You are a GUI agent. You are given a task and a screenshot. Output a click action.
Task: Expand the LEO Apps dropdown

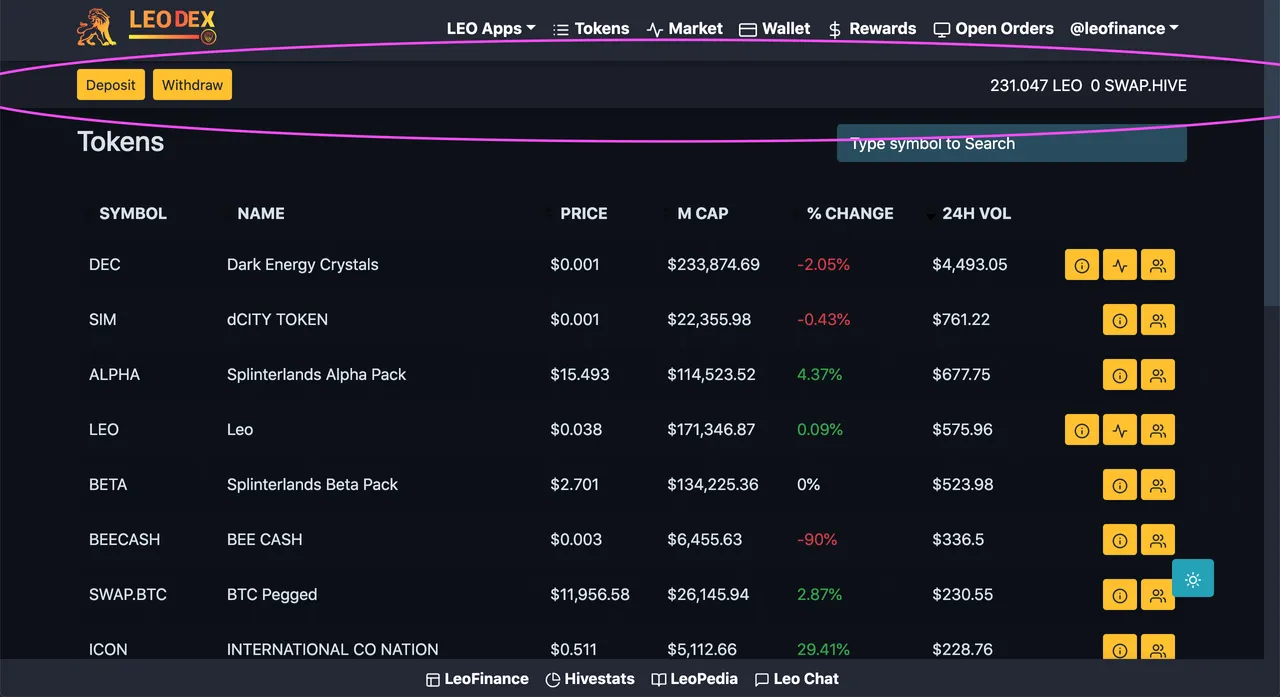[x=491, y=29]
